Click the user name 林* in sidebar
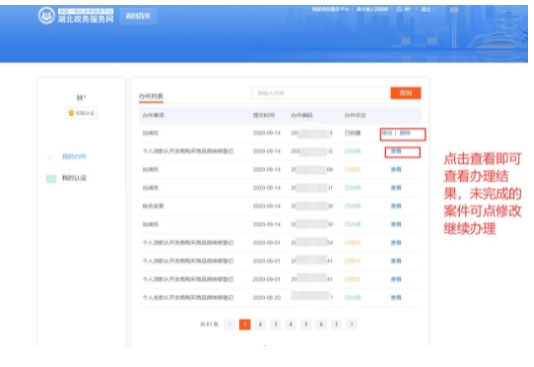534x367 pixels. tap(81, 98)
